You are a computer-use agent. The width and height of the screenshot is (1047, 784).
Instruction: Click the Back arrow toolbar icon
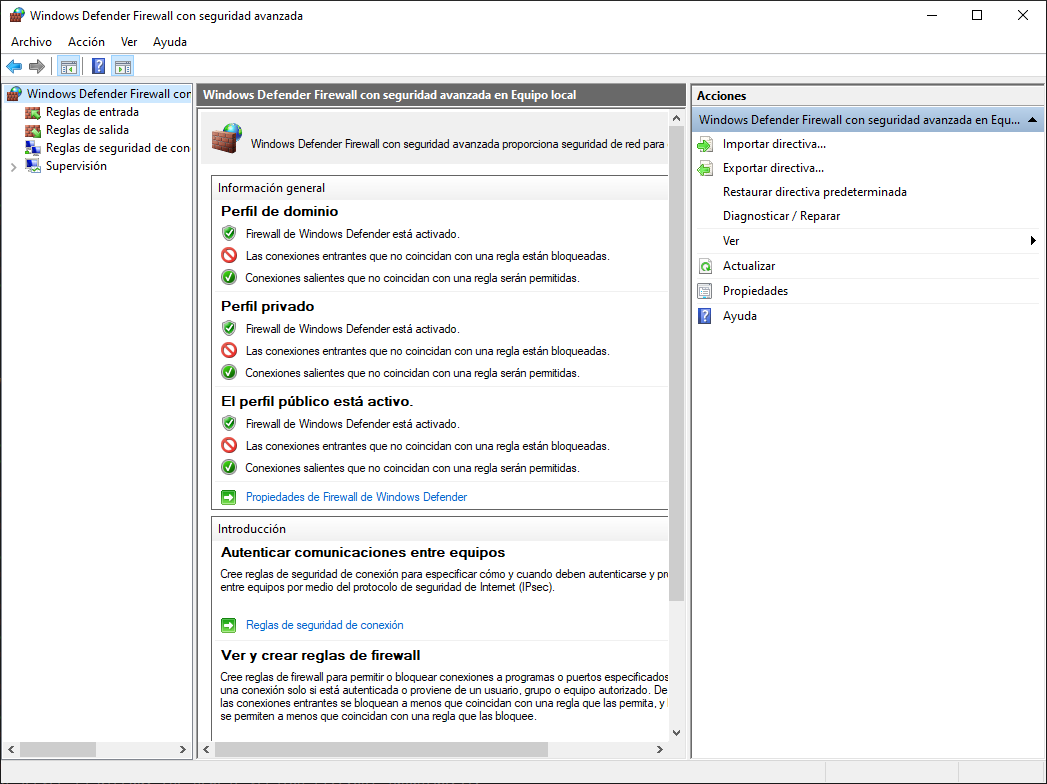(x=14, y=66)
